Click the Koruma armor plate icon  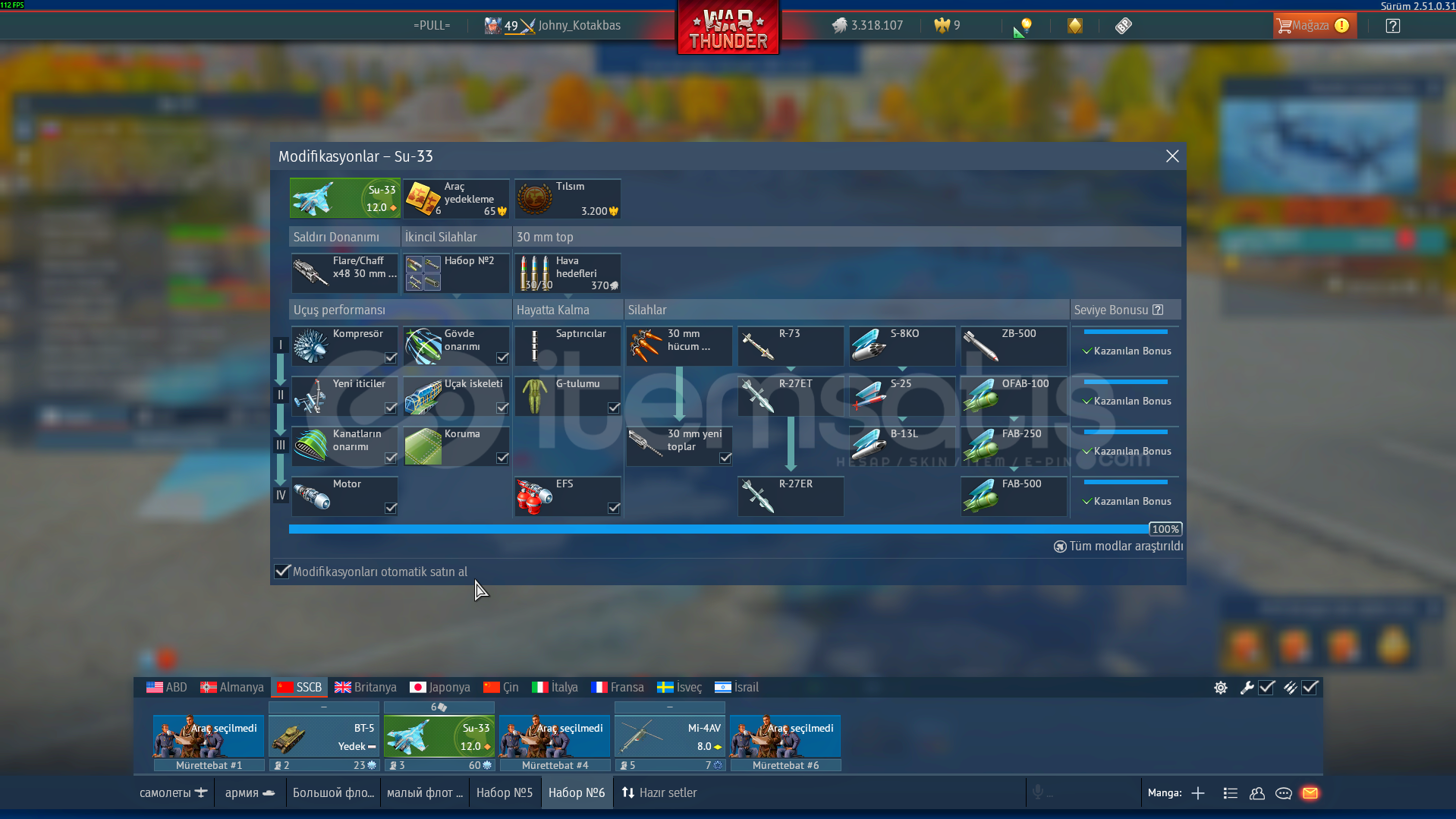pyautogui.click(x=423, y=446)
